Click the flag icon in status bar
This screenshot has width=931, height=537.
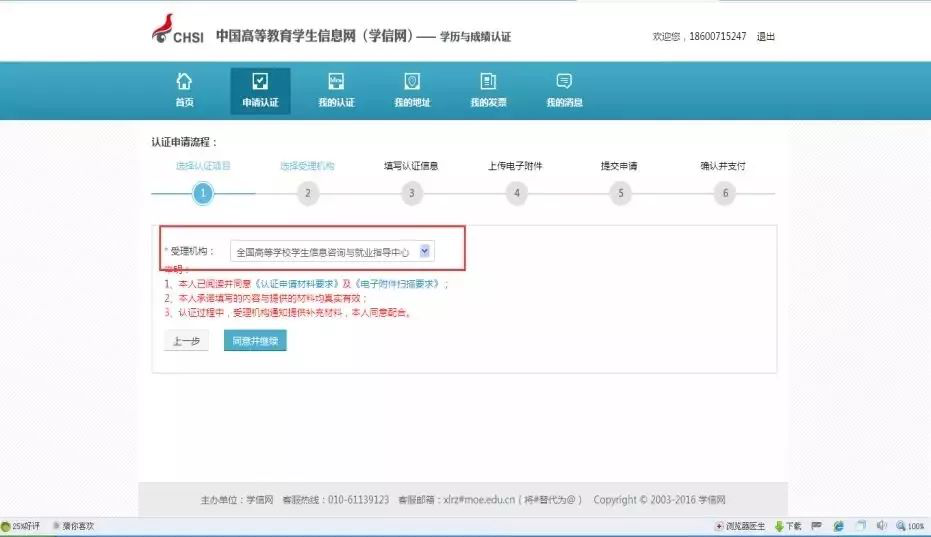coord(816,526)
